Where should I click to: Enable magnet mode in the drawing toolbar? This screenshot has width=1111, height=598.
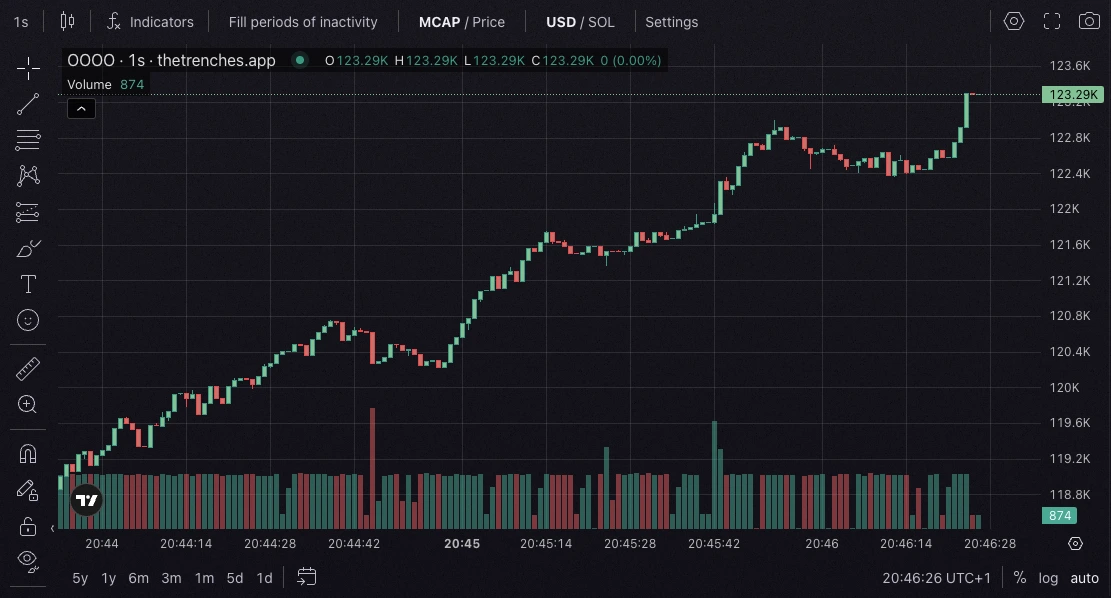[x=27, y=453]
